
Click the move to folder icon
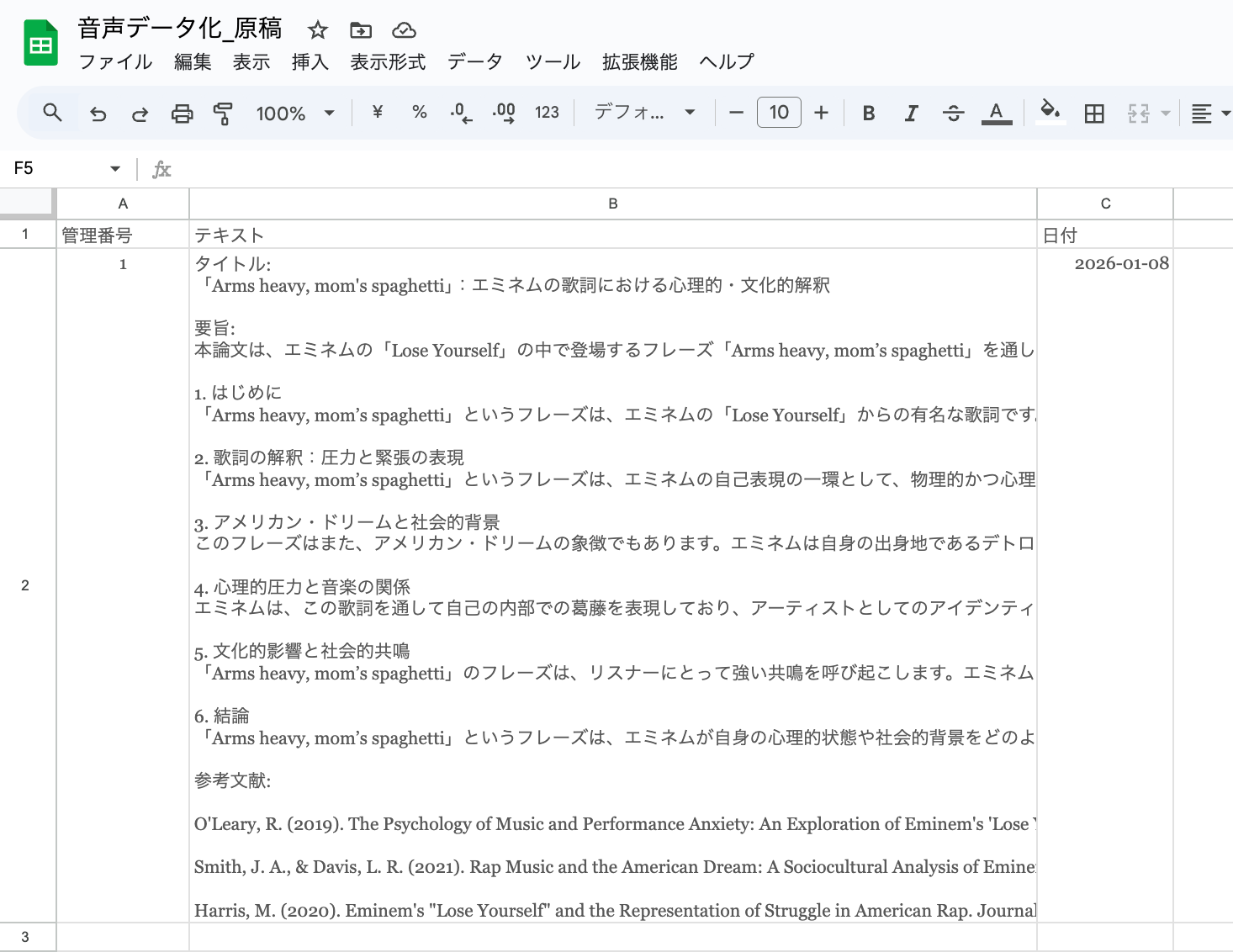[361, 30]
